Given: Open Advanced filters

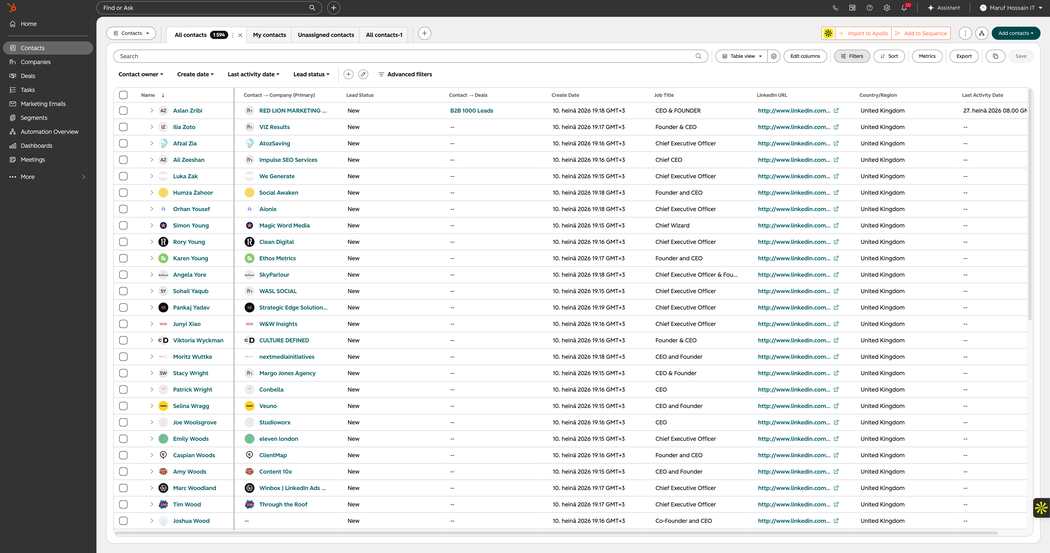Looking at the screenshot, I should click(405, 74).
